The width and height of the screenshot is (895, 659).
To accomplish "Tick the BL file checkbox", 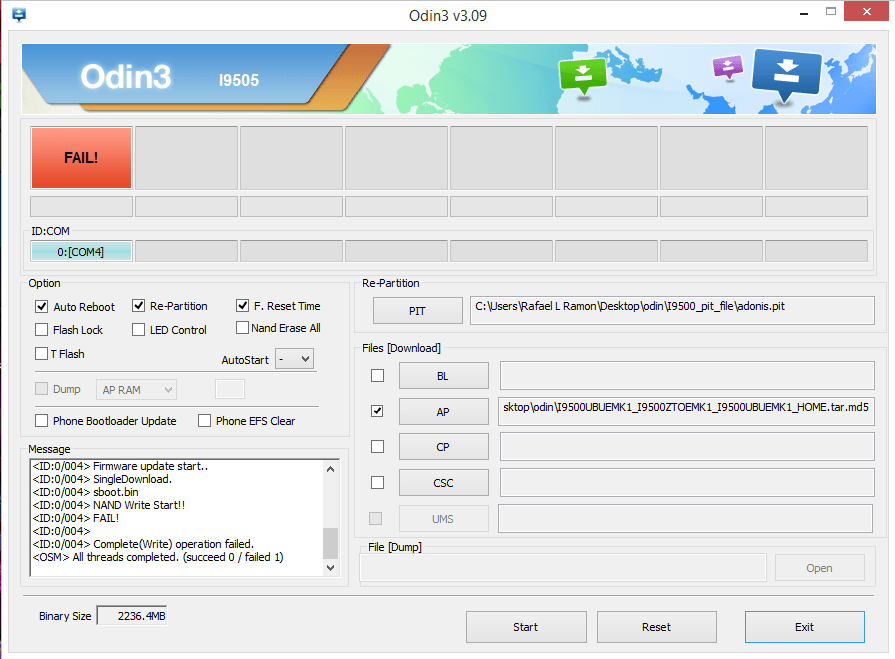I will [x=377, y=375].
